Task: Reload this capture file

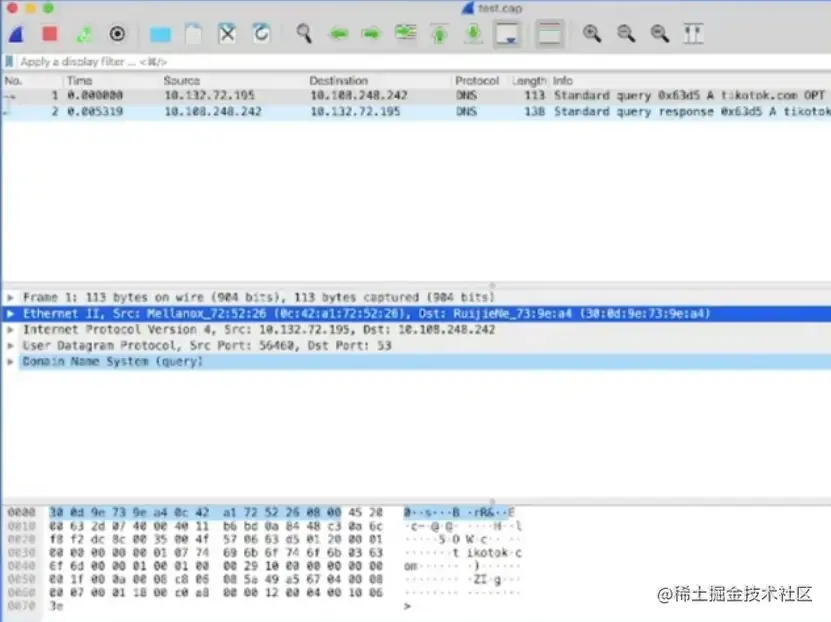Action: [x=261, y=34]
